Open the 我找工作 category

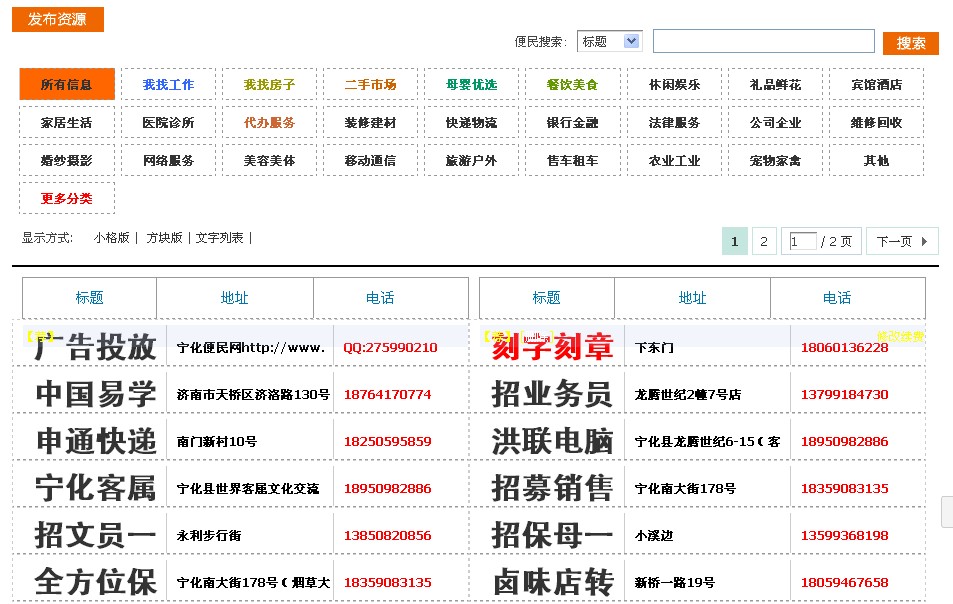point(168,84)
